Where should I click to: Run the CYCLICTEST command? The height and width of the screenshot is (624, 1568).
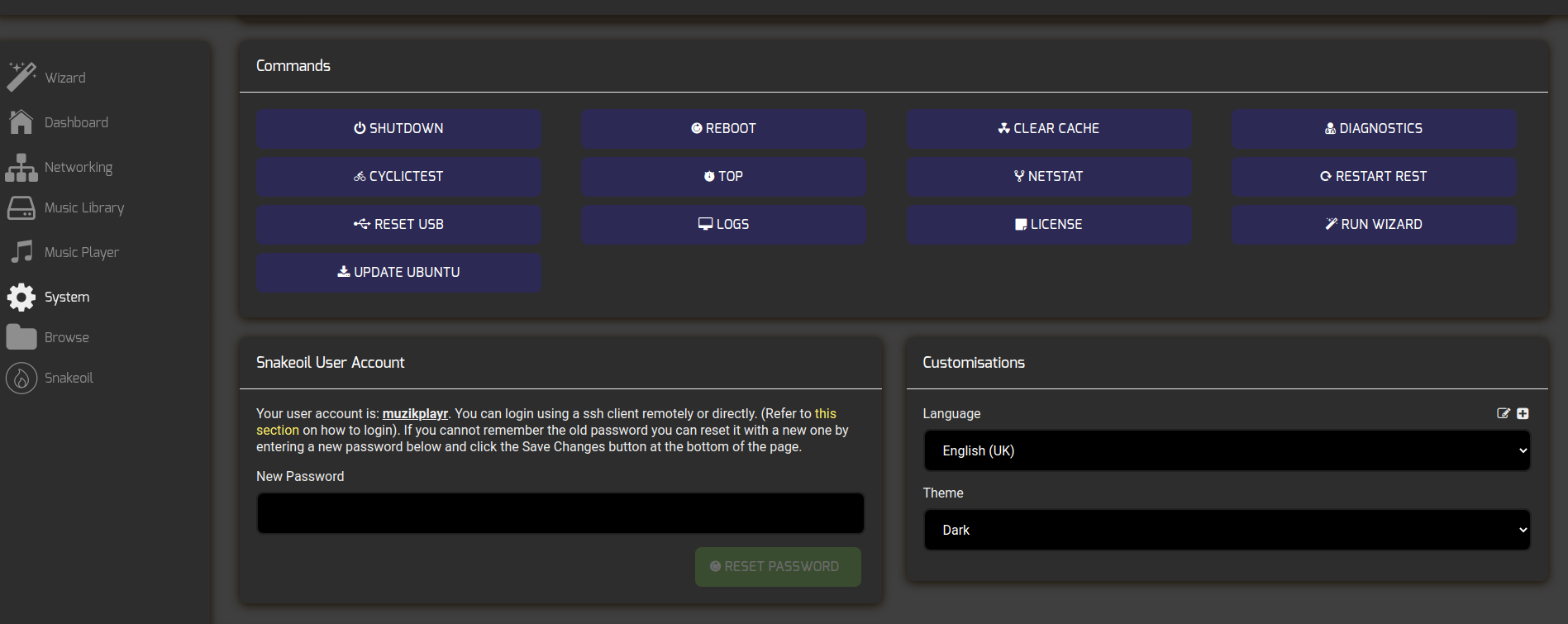398,176
